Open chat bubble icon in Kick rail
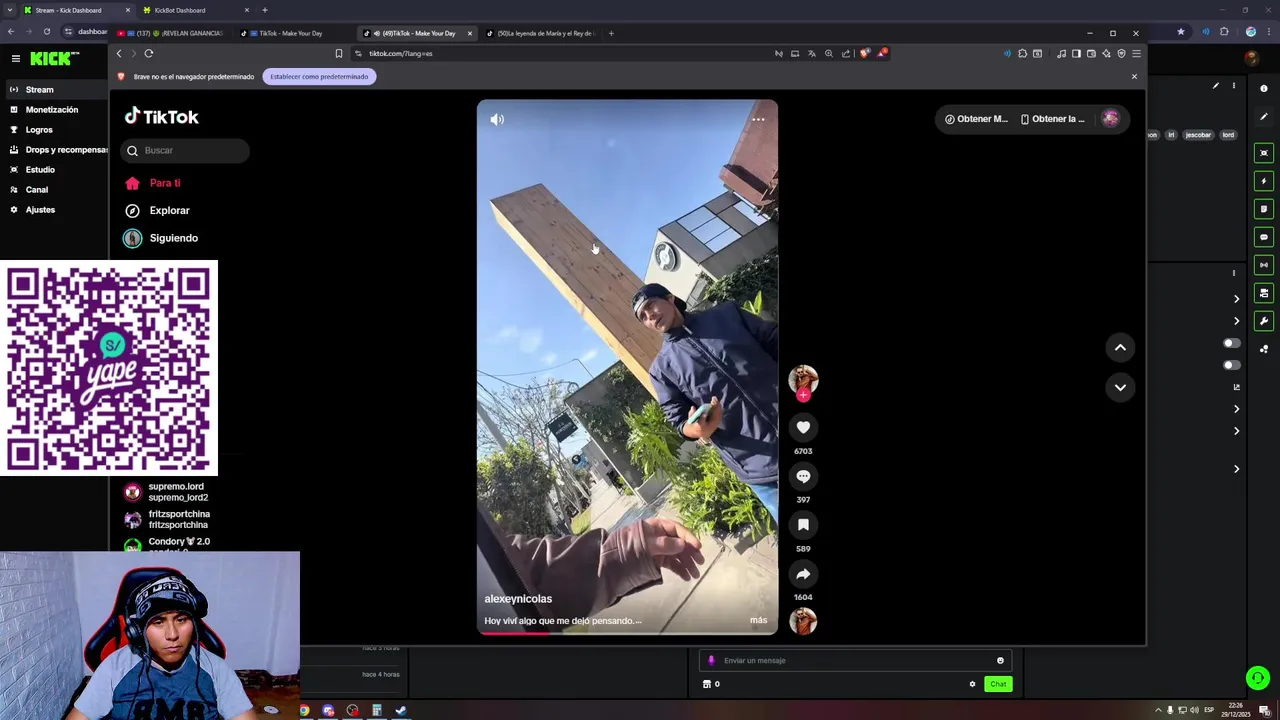 point(1264,237)
